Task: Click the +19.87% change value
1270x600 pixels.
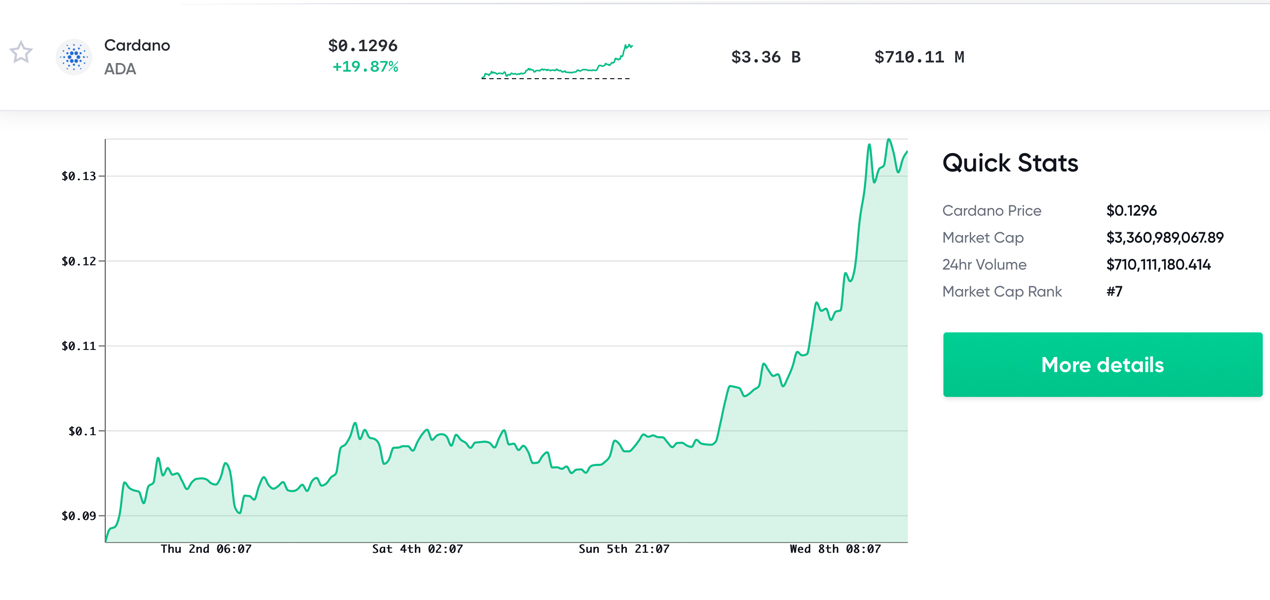Action: (365, 67)
